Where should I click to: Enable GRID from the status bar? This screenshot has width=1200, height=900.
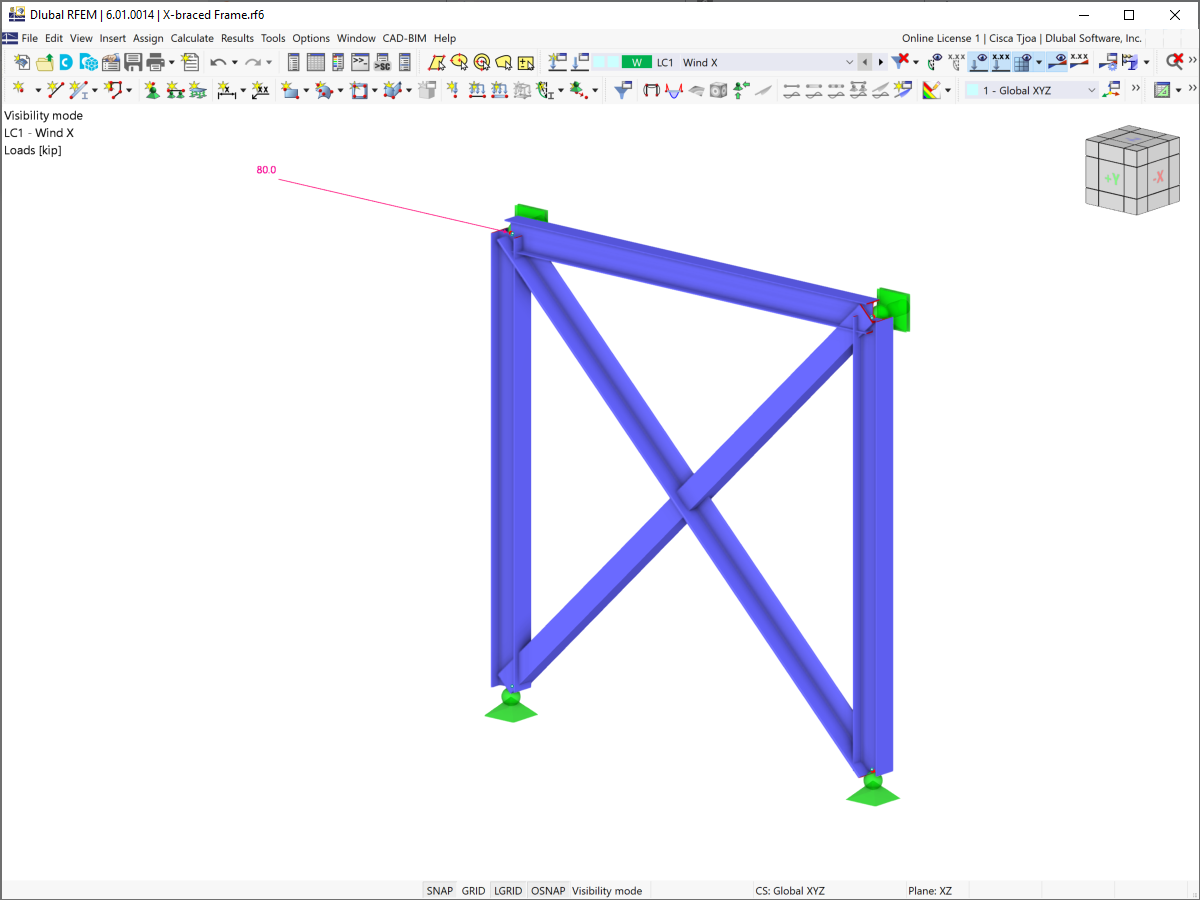[x=473, y=890]
